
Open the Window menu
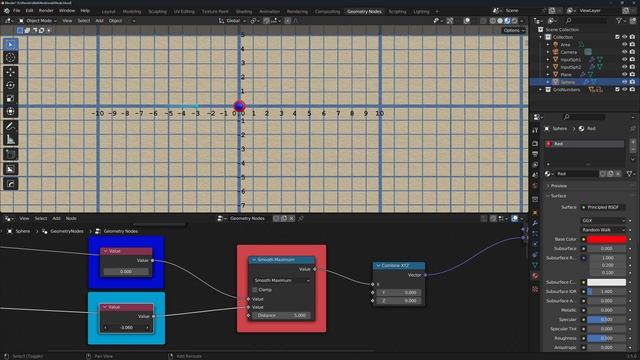pos(67,11)
